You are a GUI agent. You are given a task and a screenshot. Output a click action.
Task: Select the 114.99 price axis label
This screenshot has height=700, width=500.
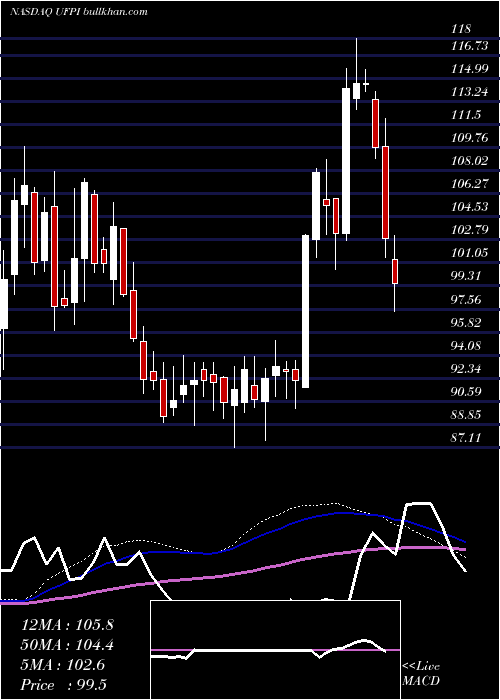[x=469, y=69]
